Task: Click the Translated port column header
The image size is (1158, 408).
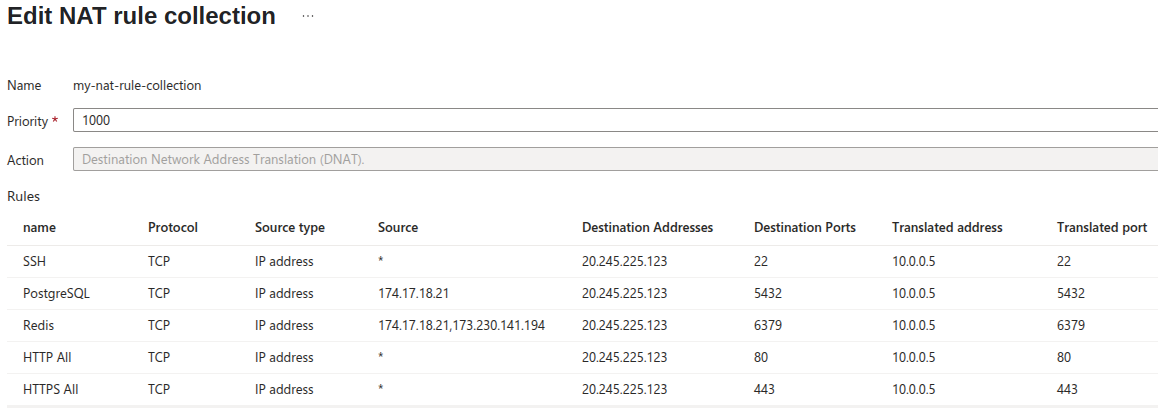Action: point(1101,227)
